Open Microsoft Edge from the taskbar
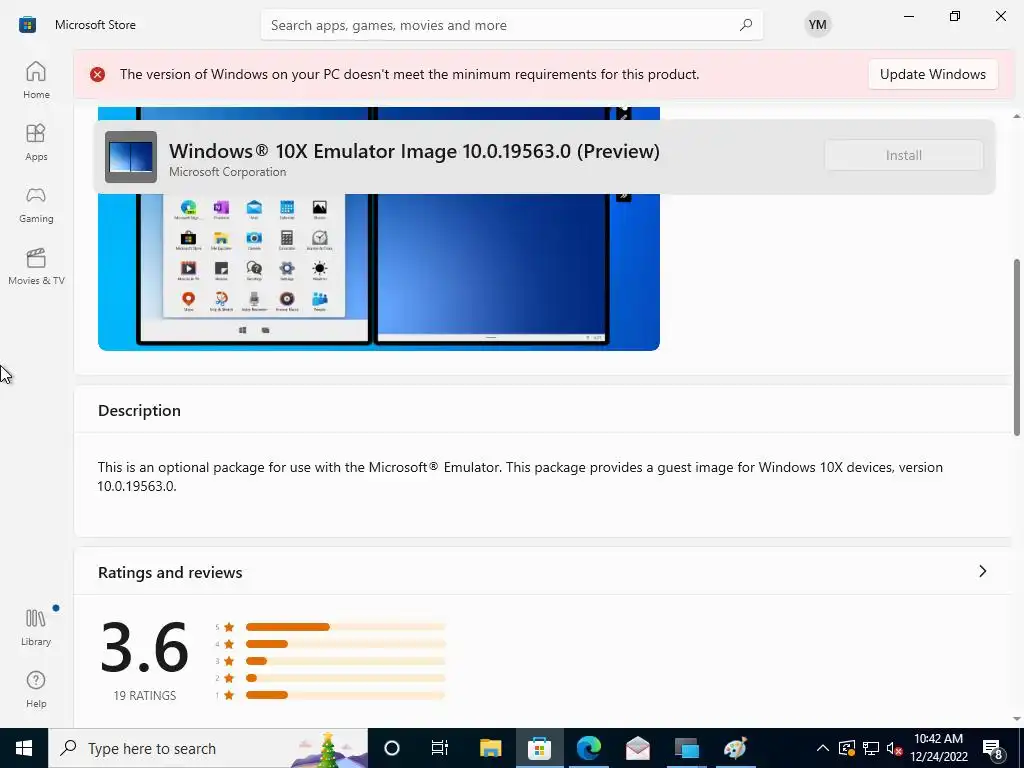 tap(588, 748)
